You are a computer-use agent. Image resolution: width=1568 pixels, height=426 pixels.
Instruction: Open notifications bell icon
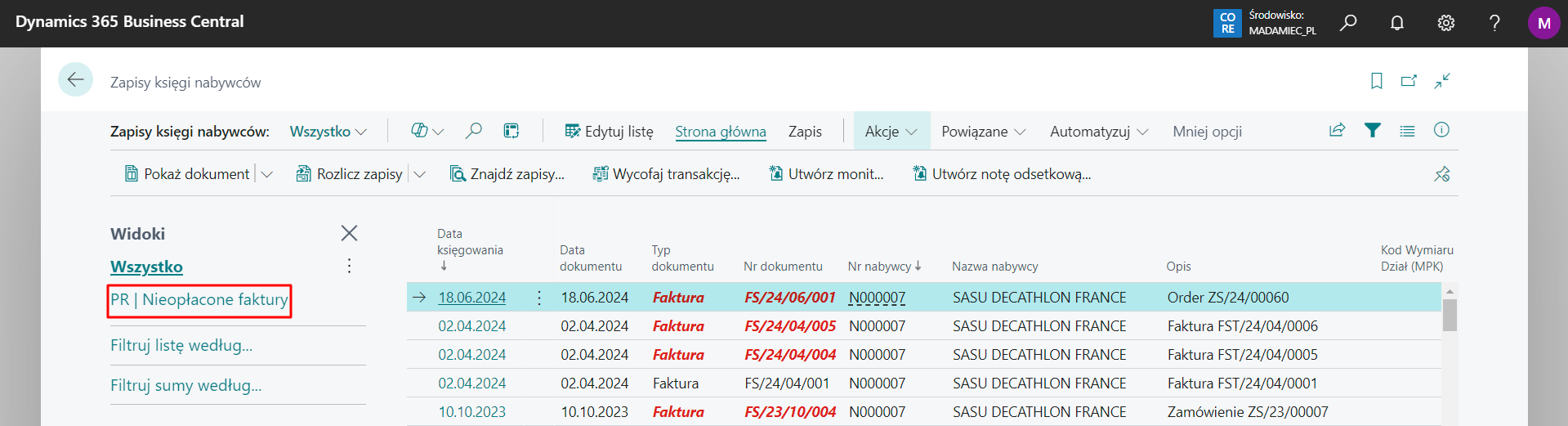[1397, 23]
